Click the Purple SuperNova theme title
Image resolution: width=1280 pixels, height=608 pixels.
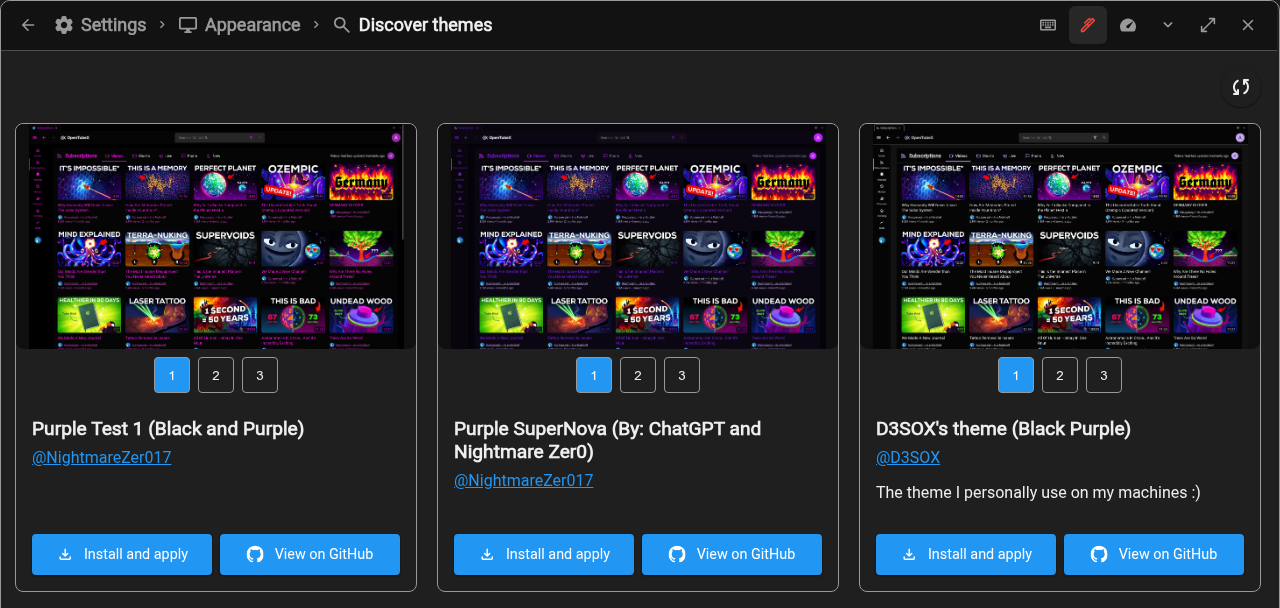tap(608, 440)
